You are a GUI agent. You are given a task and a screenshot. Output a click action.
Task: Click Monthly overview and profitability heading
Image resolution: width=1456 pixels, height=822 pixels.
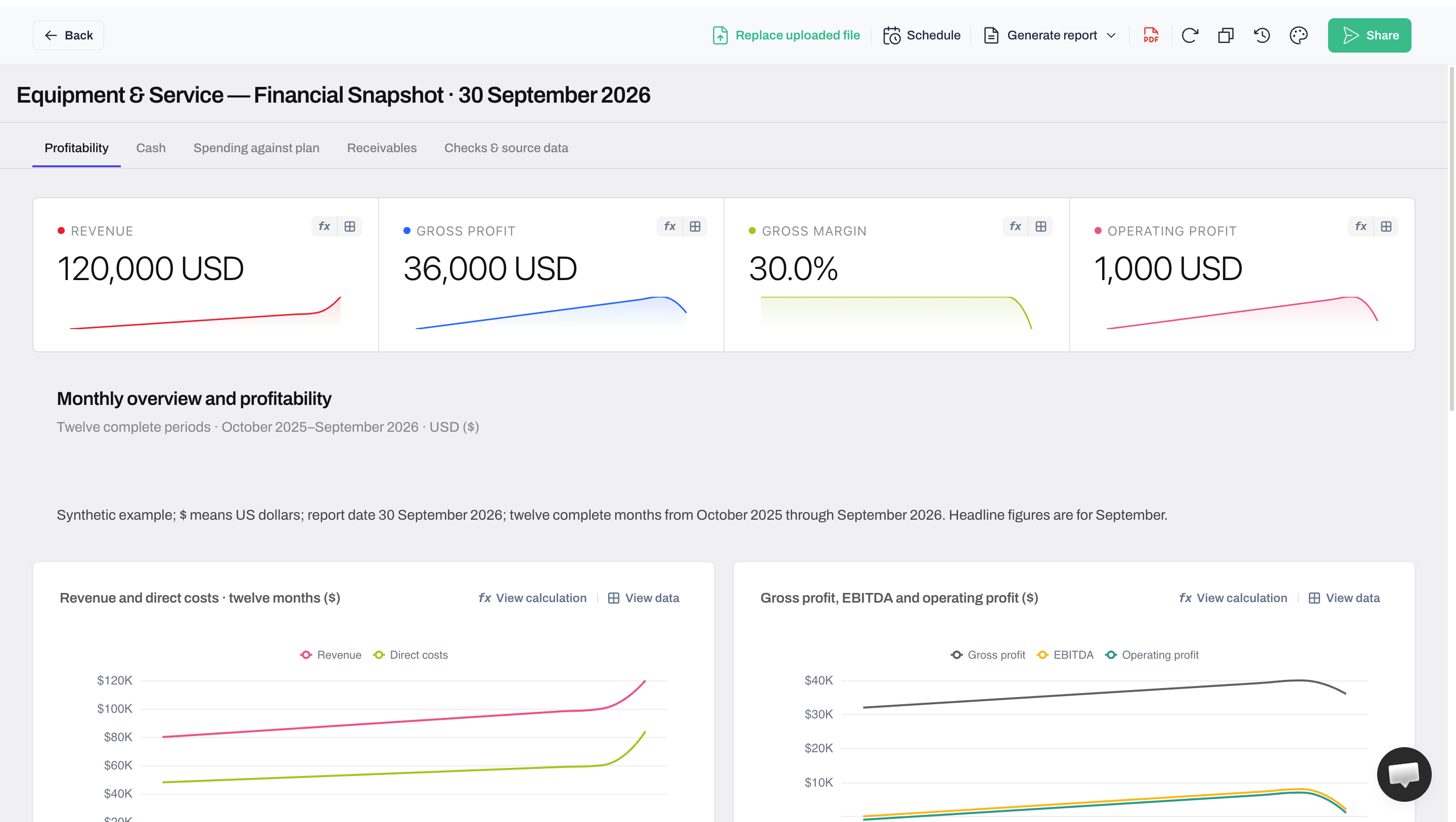click(x=194, y=398)
